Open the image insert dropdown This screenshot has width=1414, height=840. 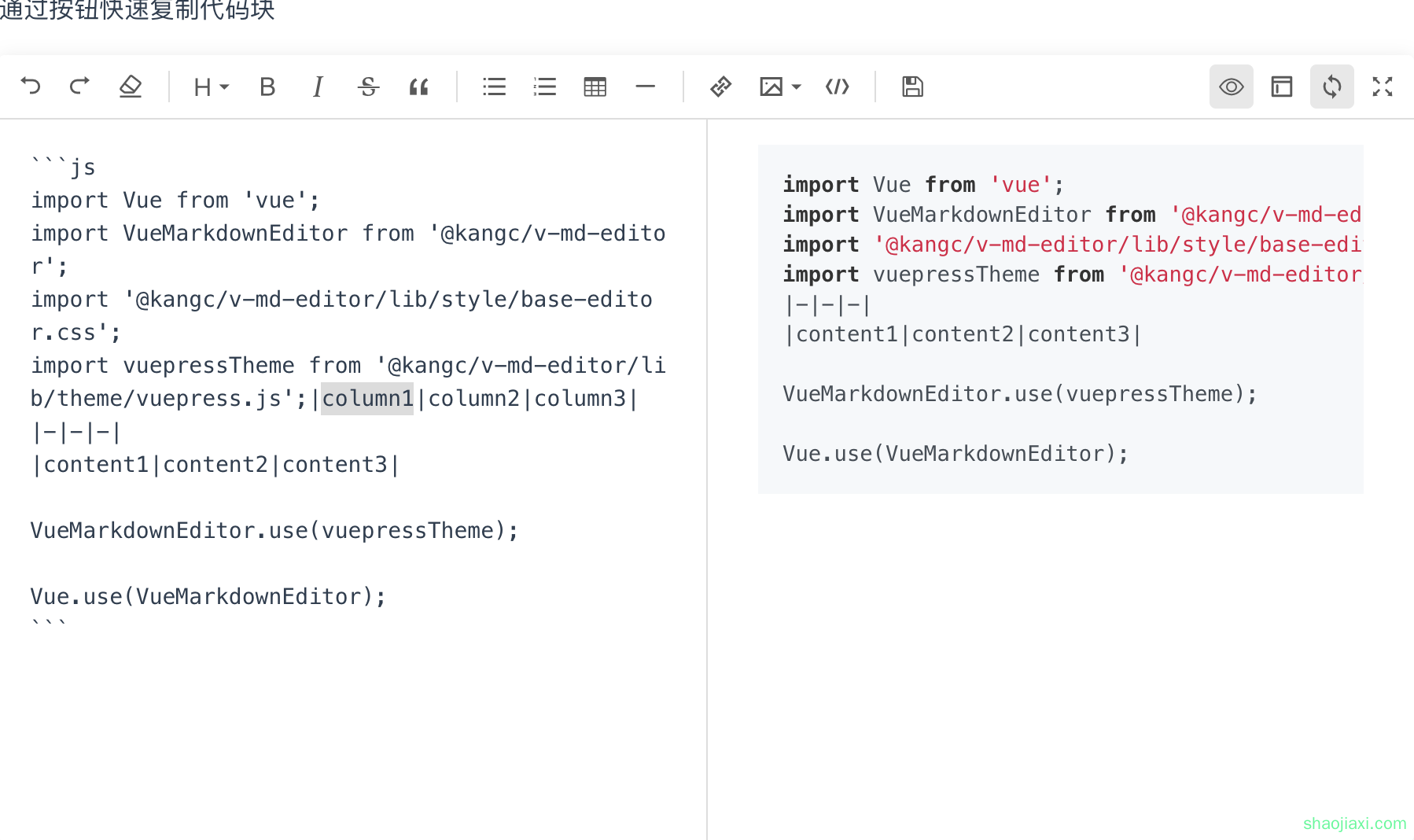pos(779,87)
